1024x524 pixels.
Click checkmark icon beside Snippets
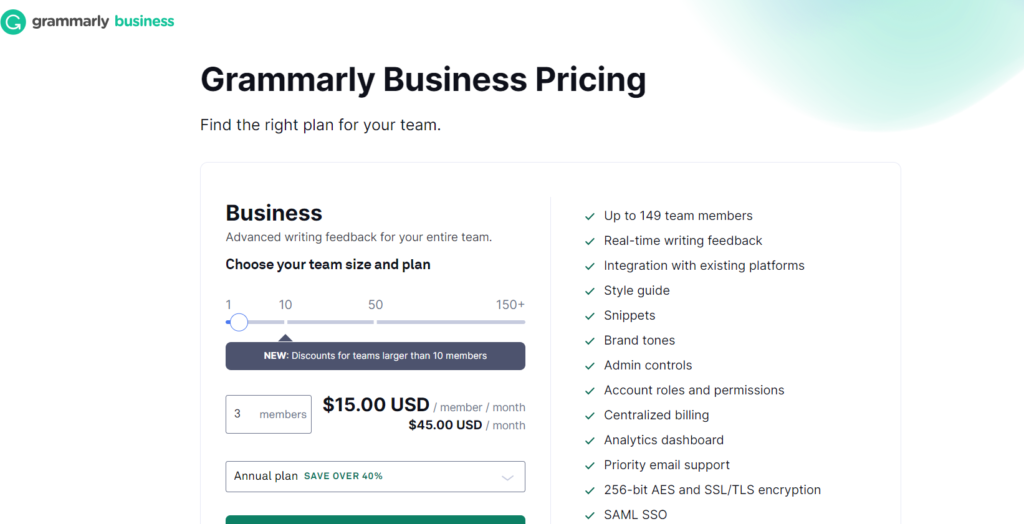click(589, 316)
